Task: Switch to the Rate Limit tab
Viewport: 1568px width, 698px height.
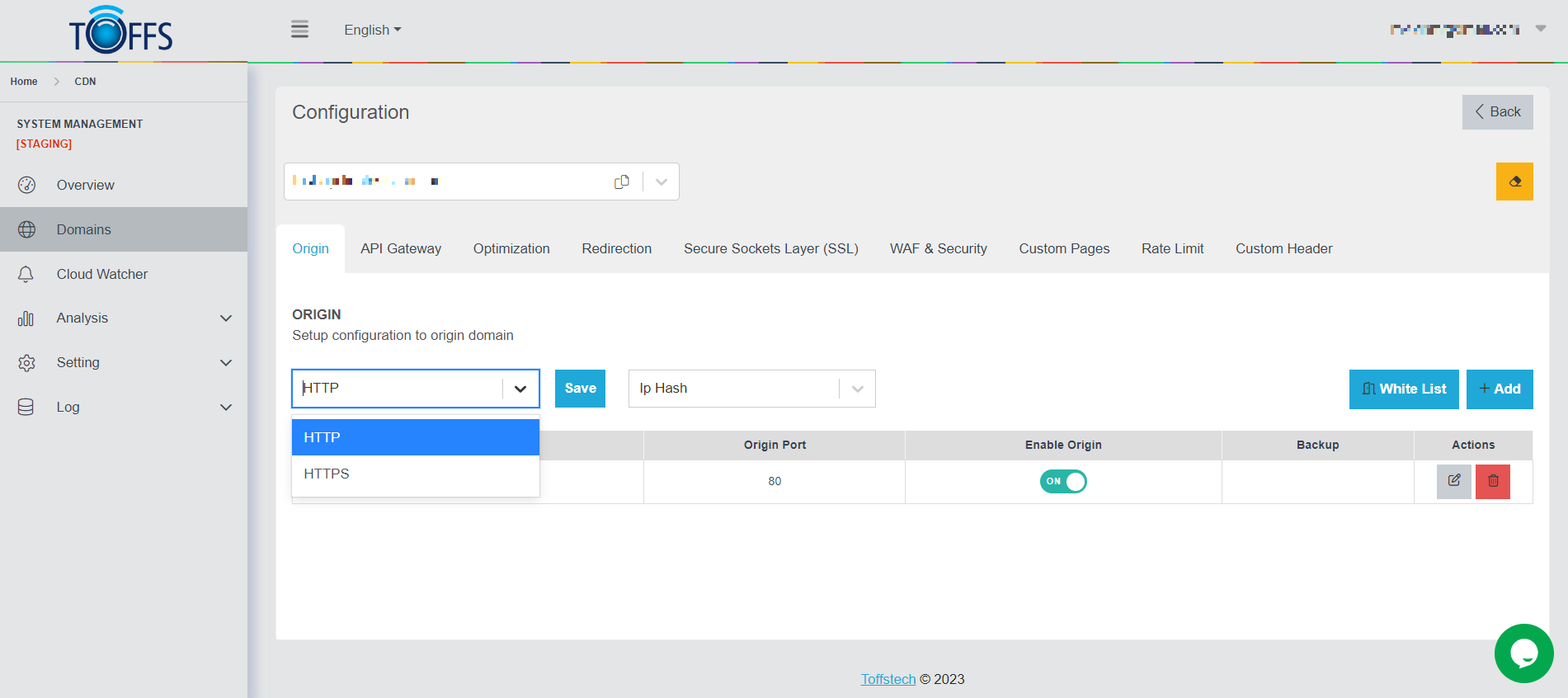Action: pyautogui.click(x=1172, y=248)
